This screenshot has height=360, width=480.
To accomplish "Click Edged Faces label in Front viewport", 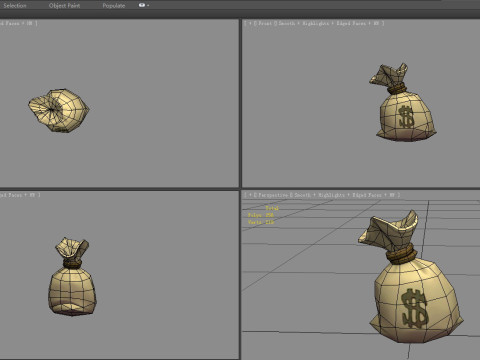I will [x=351, y=23].
